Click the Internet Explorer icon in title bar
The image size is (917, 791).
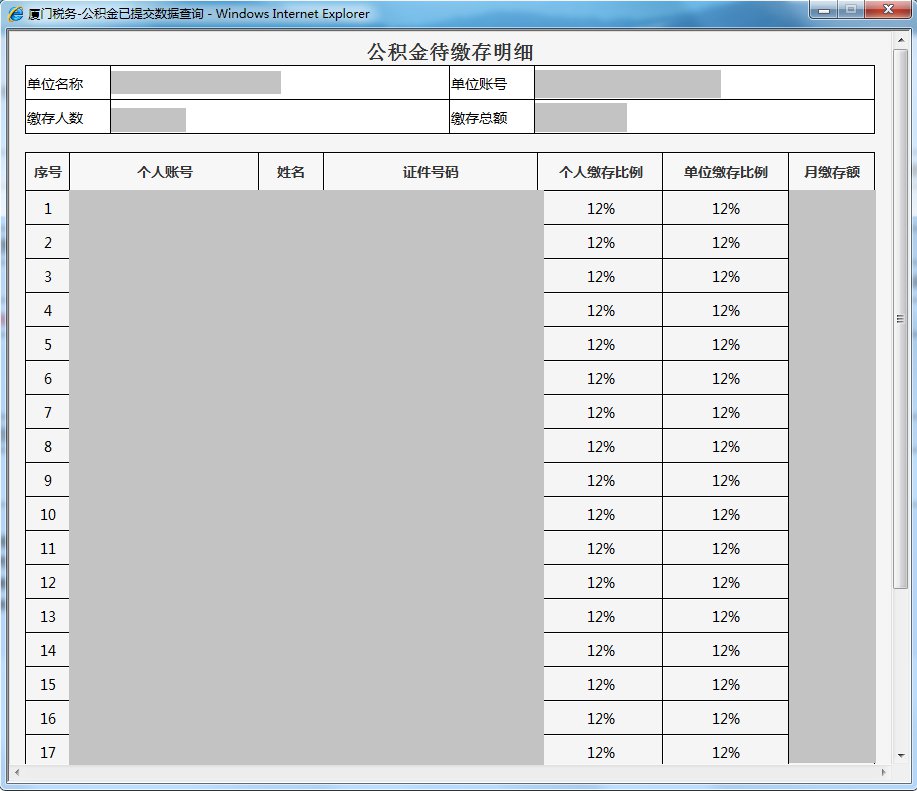(x=16, y=14)
